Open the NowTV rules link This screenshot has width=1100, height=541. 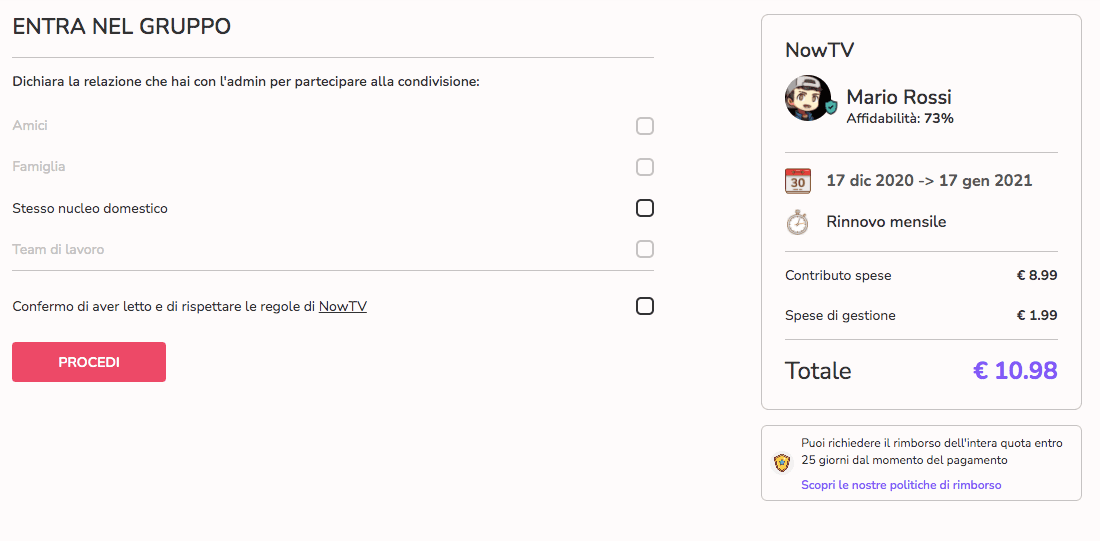(343, 307)
